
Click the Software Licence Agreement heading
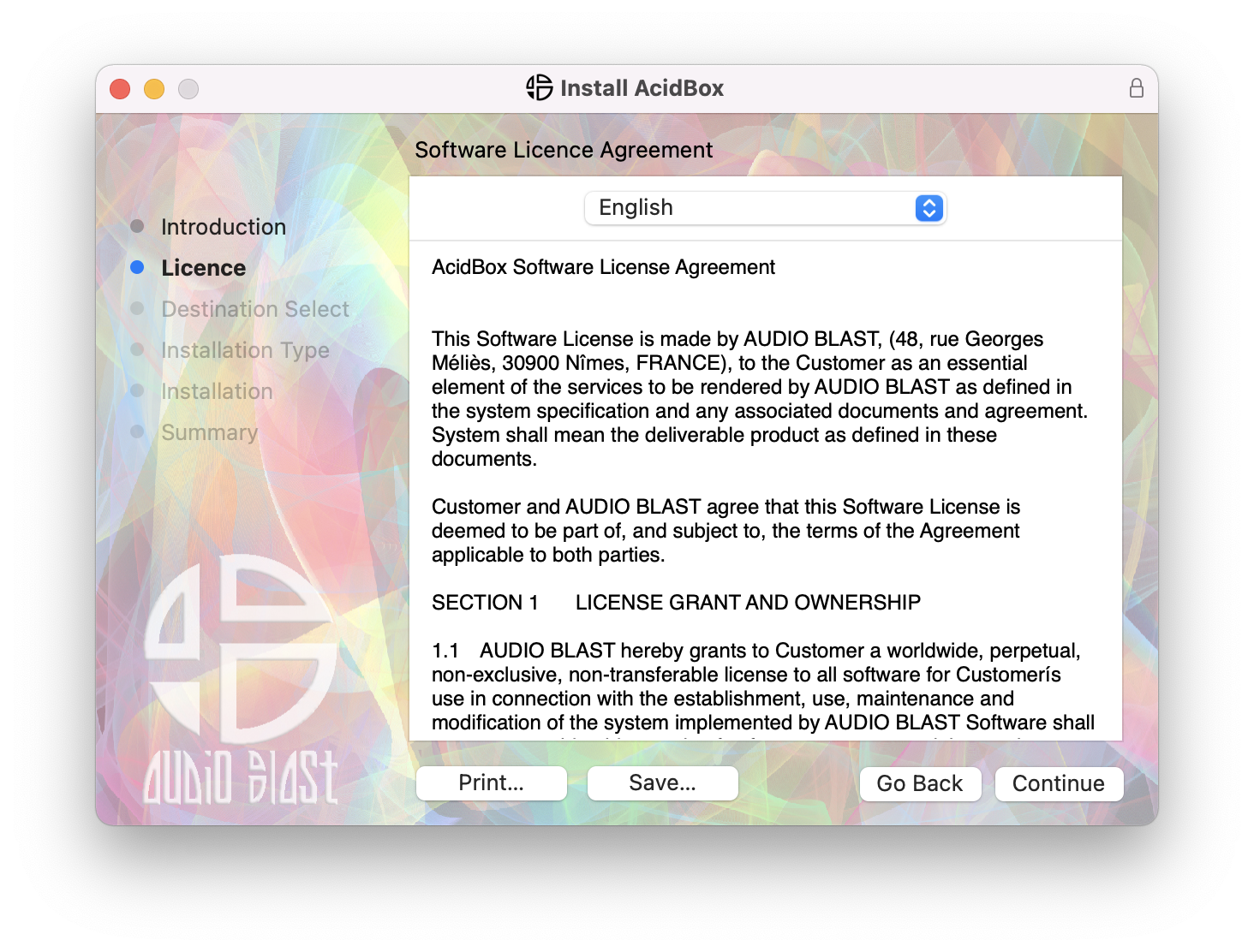tap(564, 150)
